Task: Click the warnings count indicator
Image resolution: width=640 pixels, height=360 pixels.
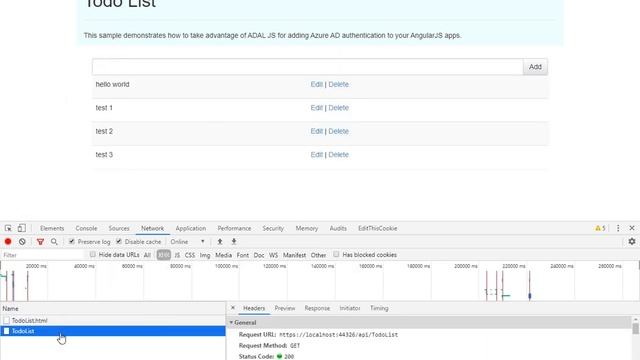Action: click(x=600, y=228)
